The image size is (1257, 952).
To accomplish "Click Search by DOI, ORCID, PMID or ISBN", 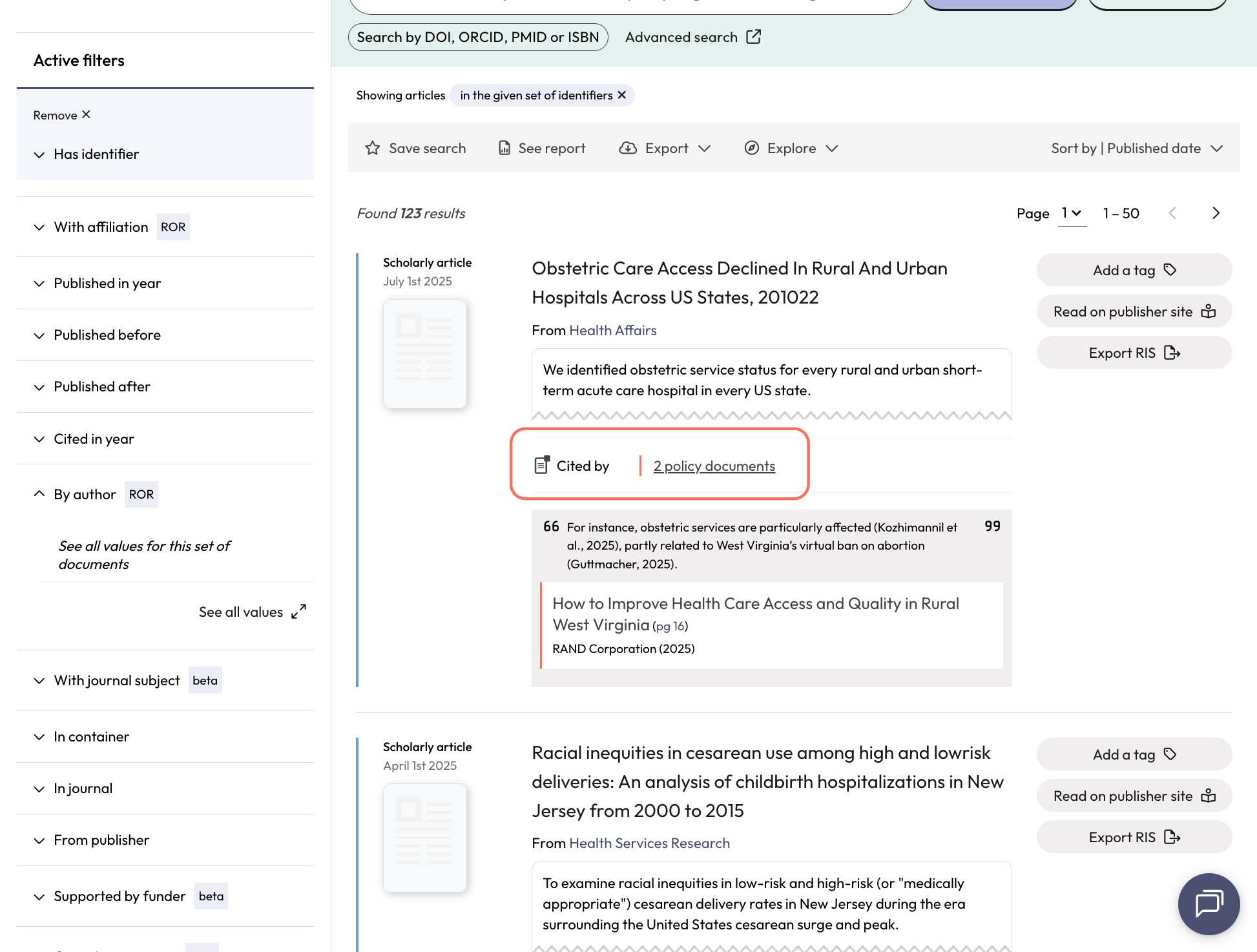I will 478,37.
